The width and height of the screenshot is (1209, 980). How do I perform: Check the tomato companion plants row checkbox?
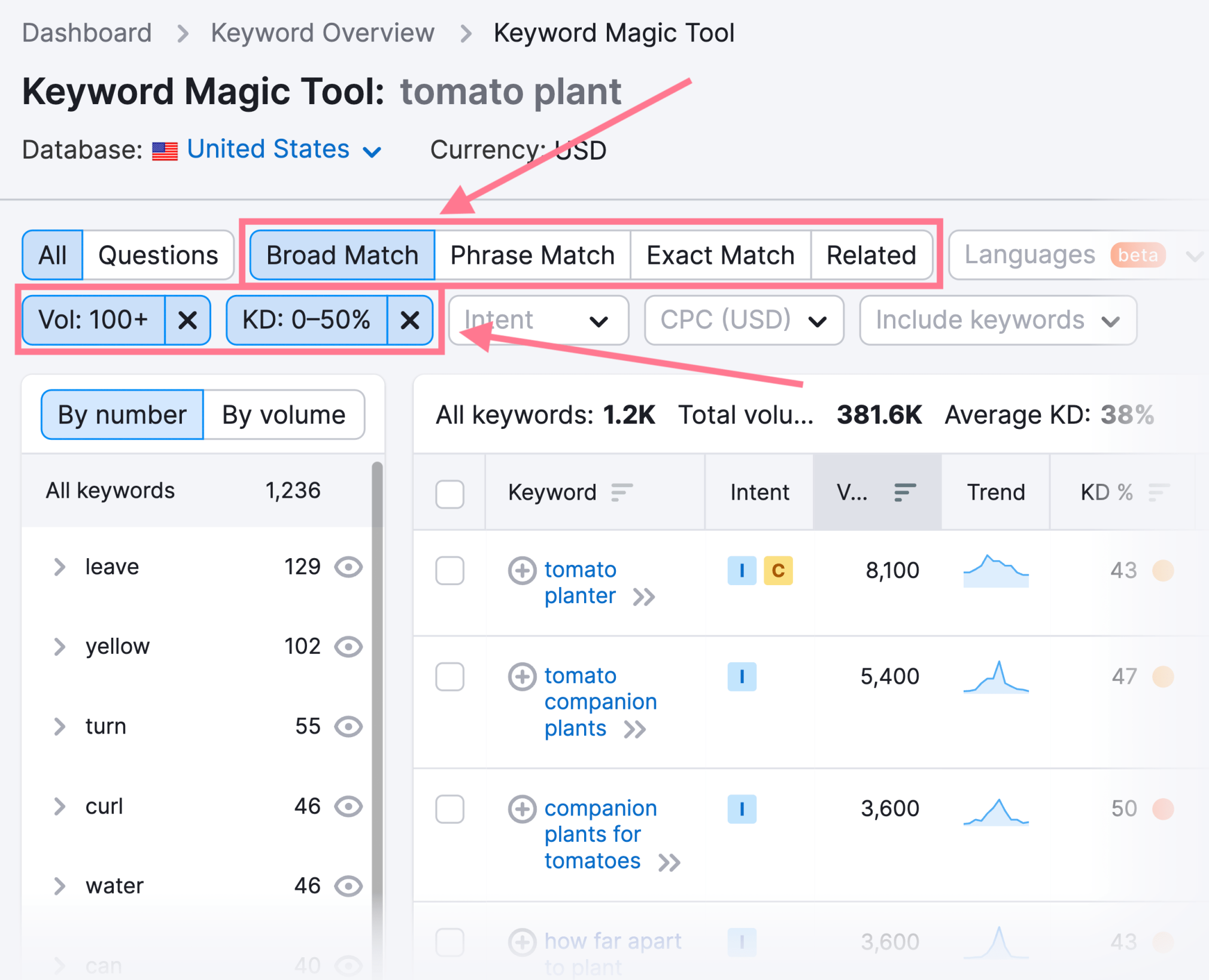[450, 677]
